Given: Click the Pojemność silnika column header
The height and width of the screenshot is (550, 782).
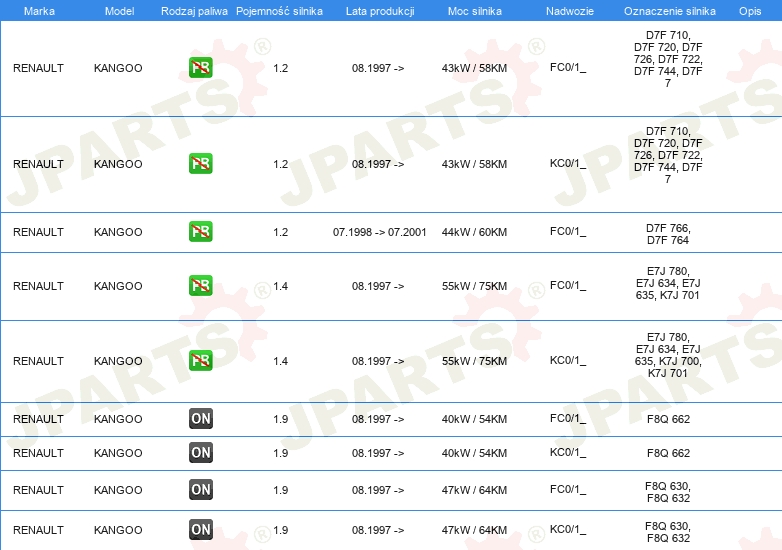Looking at the screenshot, I should 279,10.
